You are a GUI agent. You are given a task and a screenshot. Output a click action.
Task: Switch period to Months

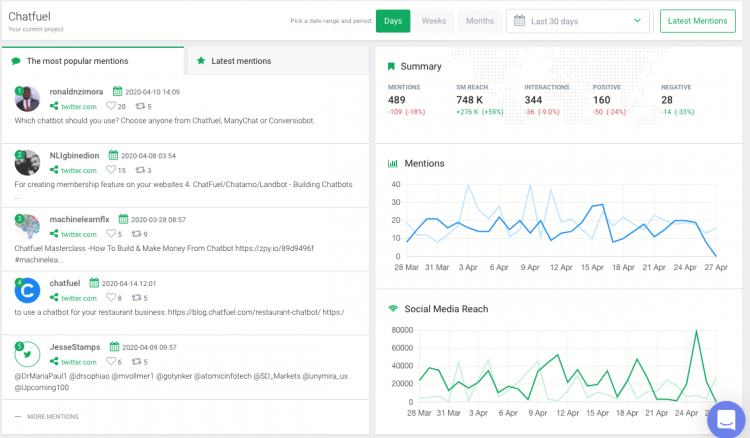point(480,21)
